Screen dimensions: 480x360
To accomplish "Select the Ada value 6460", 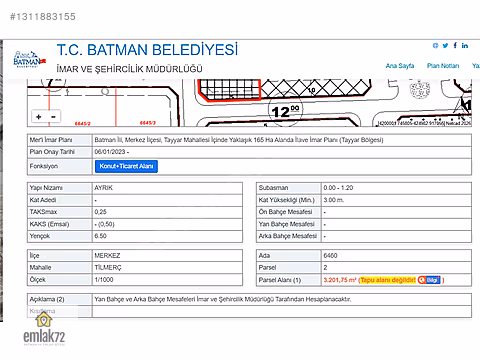I will [x=330, y=256].
